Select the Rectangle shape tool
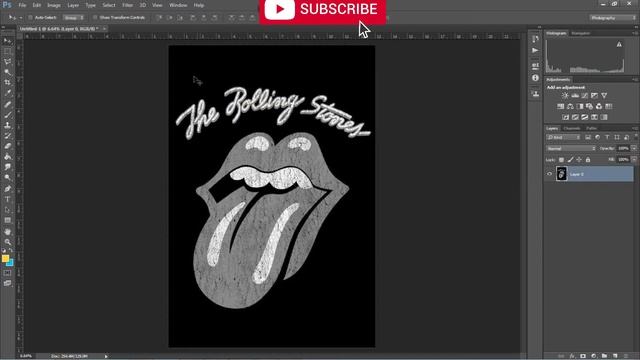 (7, 220)
